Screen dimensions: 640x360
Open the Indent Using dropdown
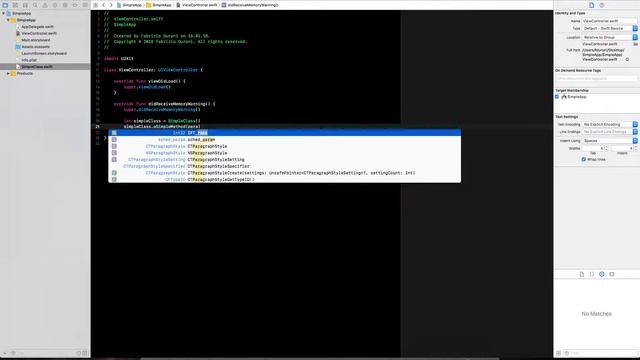(x=610, y=140)
